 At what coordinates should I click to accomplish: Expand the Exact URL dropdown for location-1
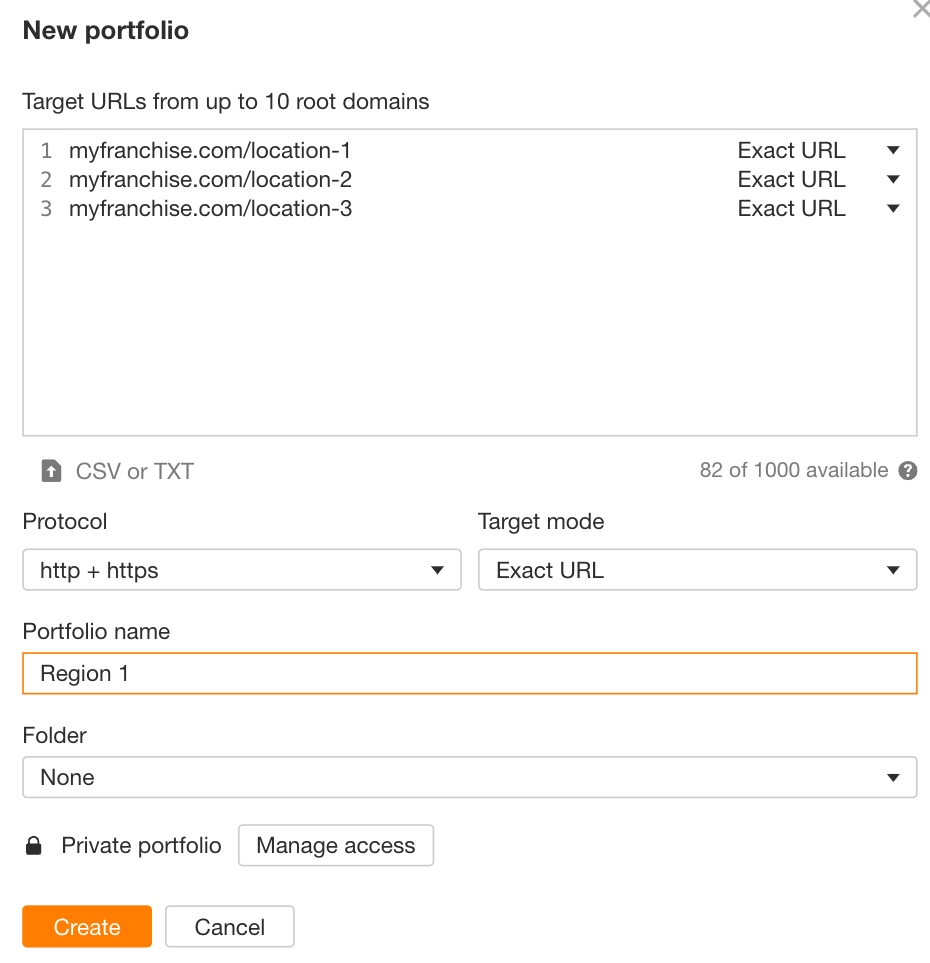click(892, 150)
